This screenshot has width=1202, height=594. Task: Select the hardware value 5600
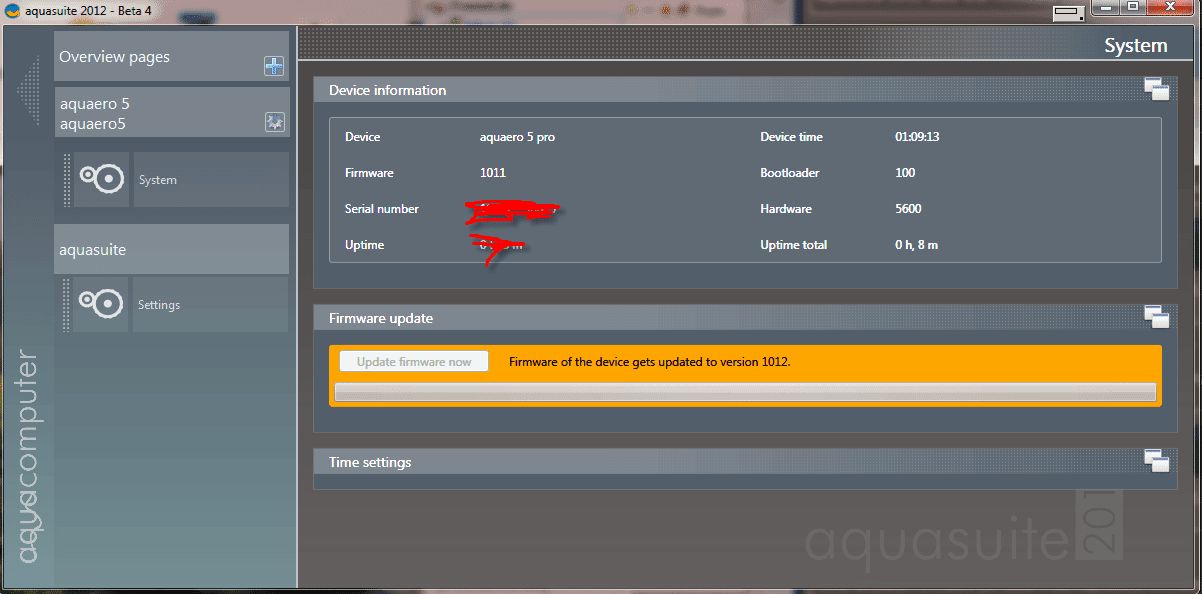[x=908, y=209]
